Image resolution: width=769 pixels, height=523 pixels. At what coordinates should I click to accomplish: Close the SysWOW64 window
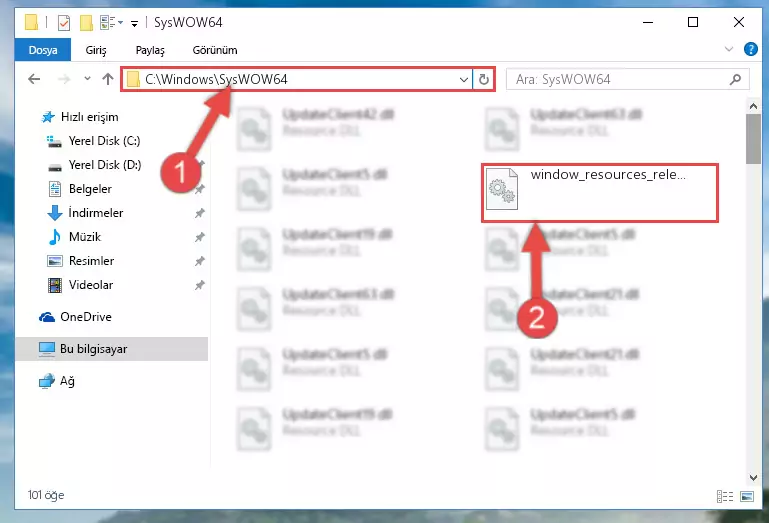[x=739, y=23]
